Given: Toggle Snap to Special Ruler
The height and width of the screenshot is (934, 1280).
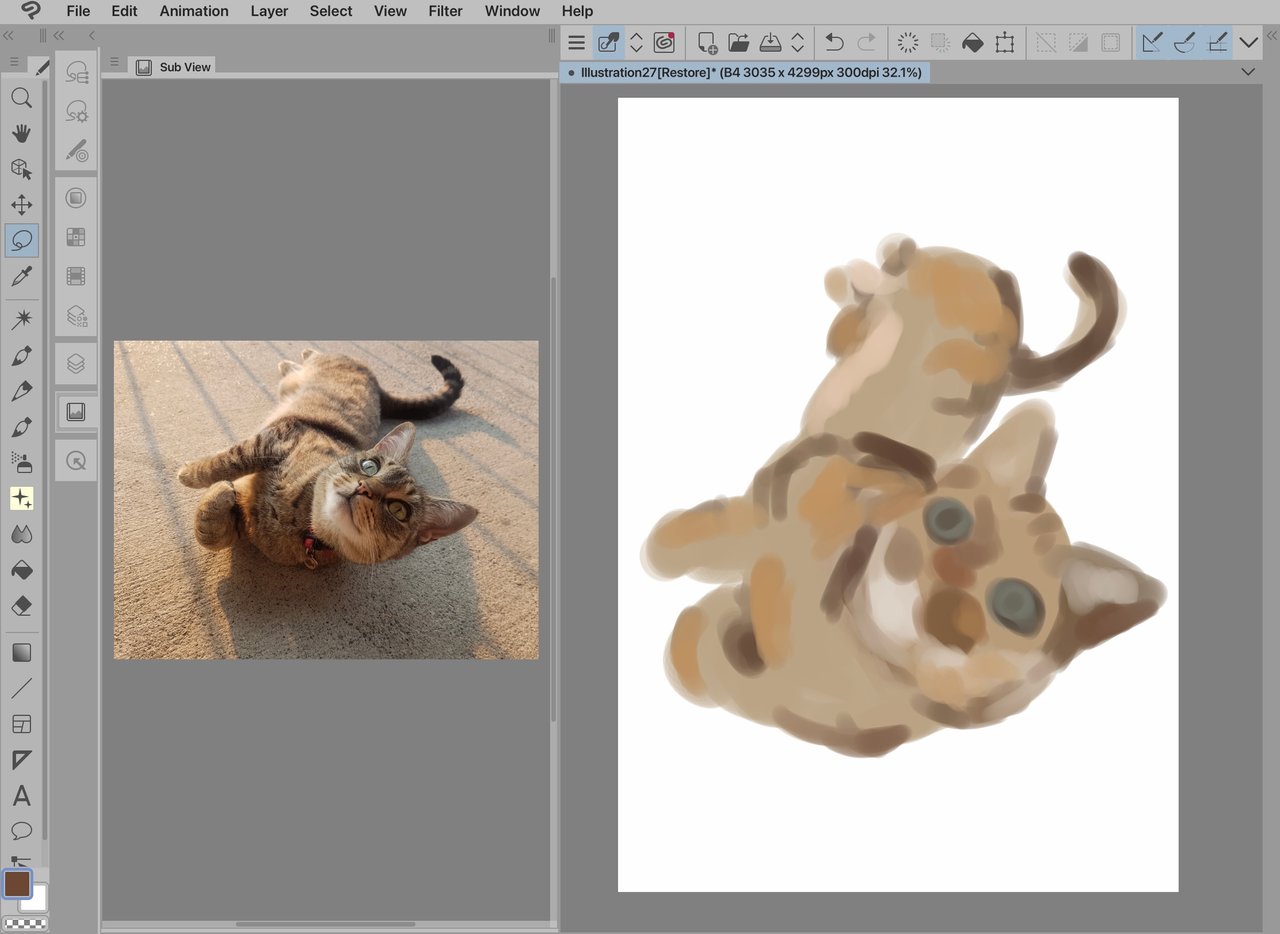Looking at the screenshot, I should click(x=1184, y=42).
